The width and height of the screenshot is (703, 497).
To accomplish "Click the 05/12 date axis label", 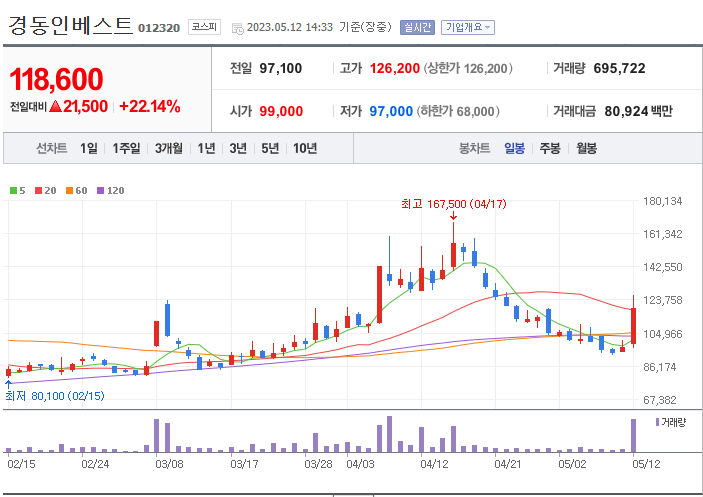I will [x=646, y=464].
